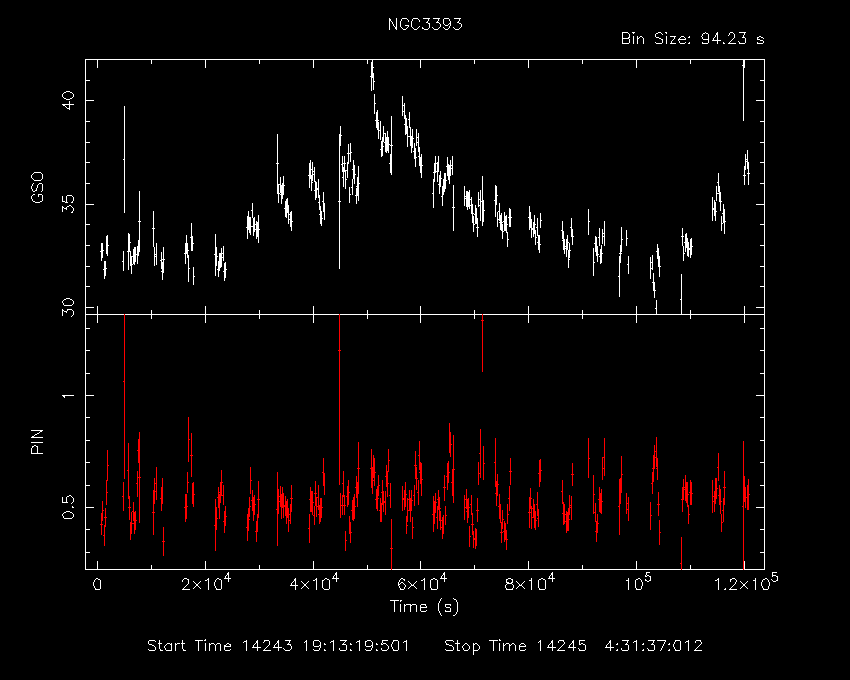Click the x-axis tick label 0

(97, 585)
